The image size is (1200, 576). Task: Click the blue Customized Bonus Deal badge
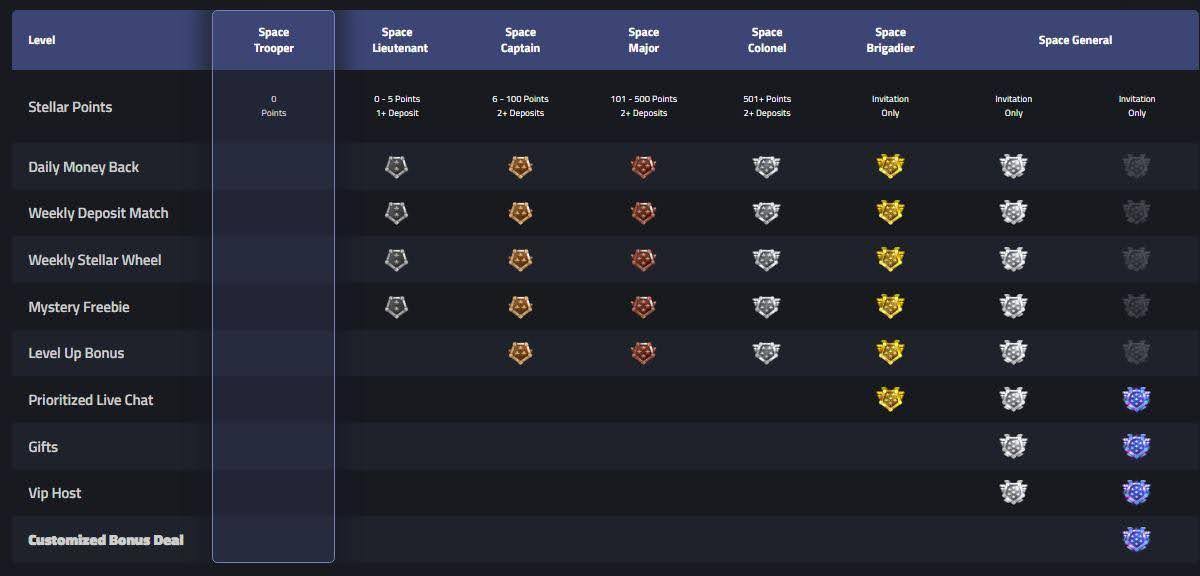(1136, 540)
